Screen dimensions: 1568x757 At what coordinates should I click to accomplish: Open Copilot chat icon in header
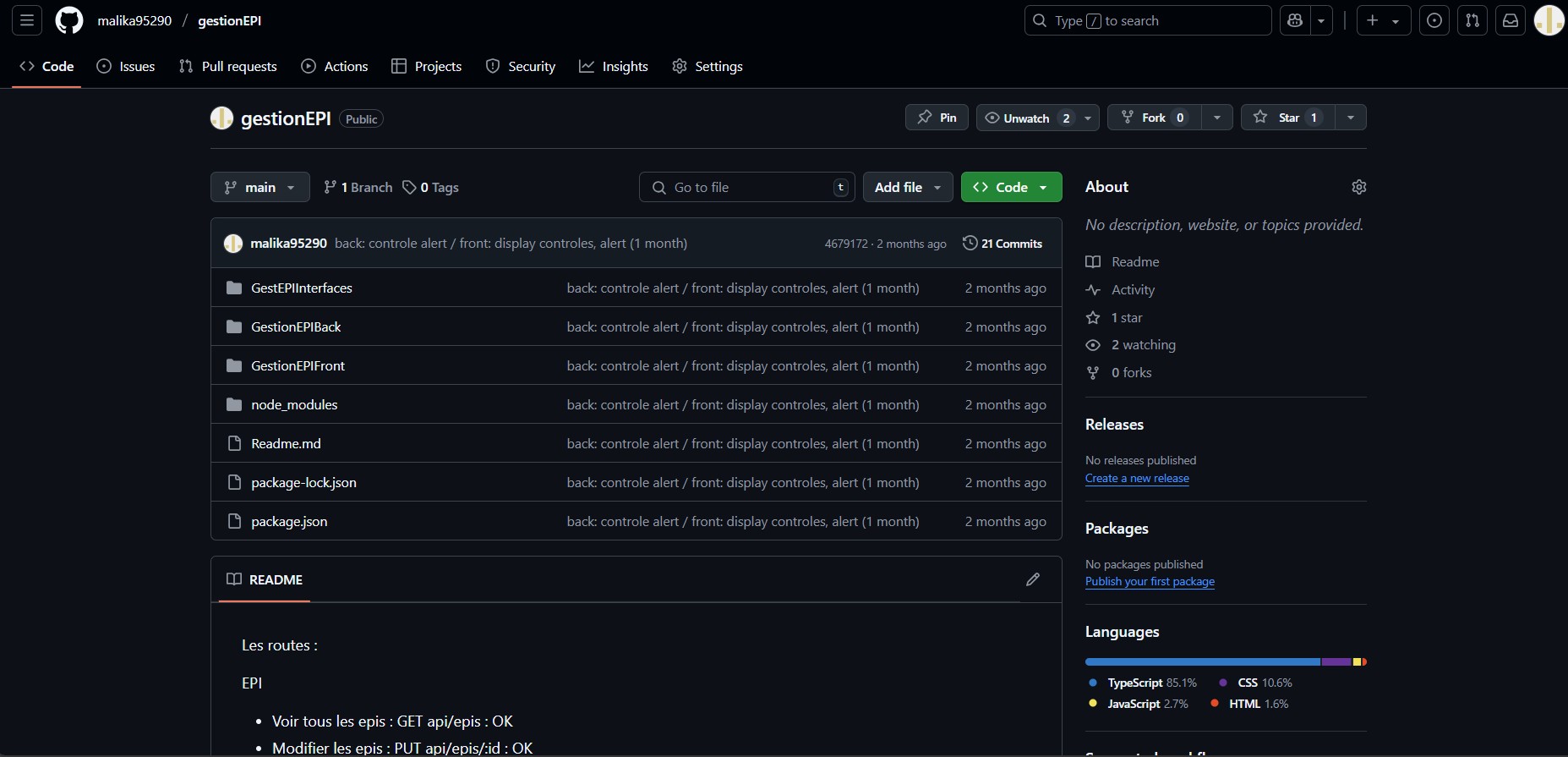click(x=1295, y=20)
